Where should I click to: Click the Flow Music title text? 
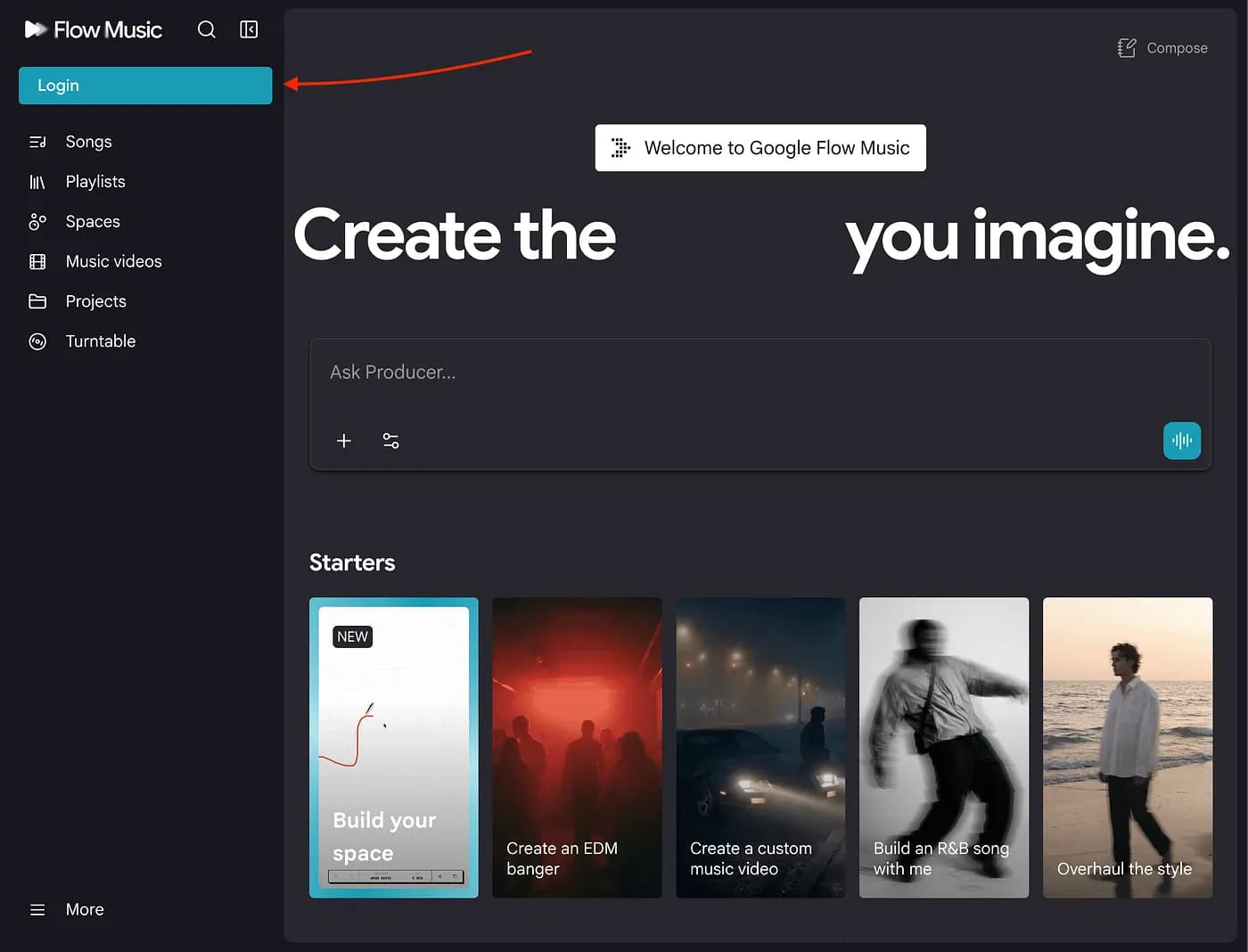108,30
